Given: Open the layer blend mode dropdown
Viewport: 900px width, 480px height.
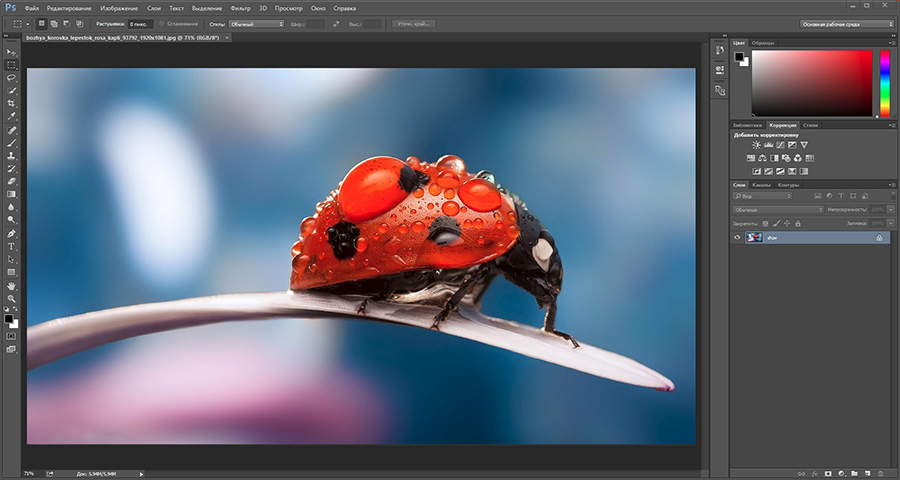Looking at the screenshot, I should [778, 210].
